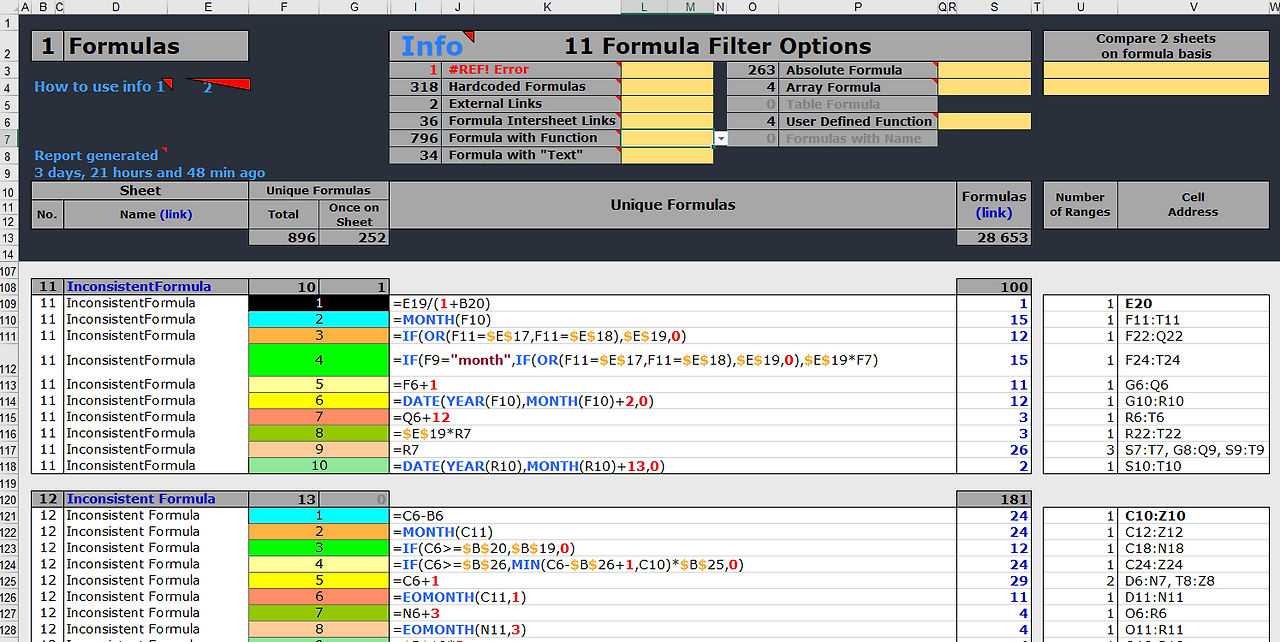This screenshot has width=1280, height=642.
Task: Select the bright green cell 4 in sheet 11
Action: 319,360
